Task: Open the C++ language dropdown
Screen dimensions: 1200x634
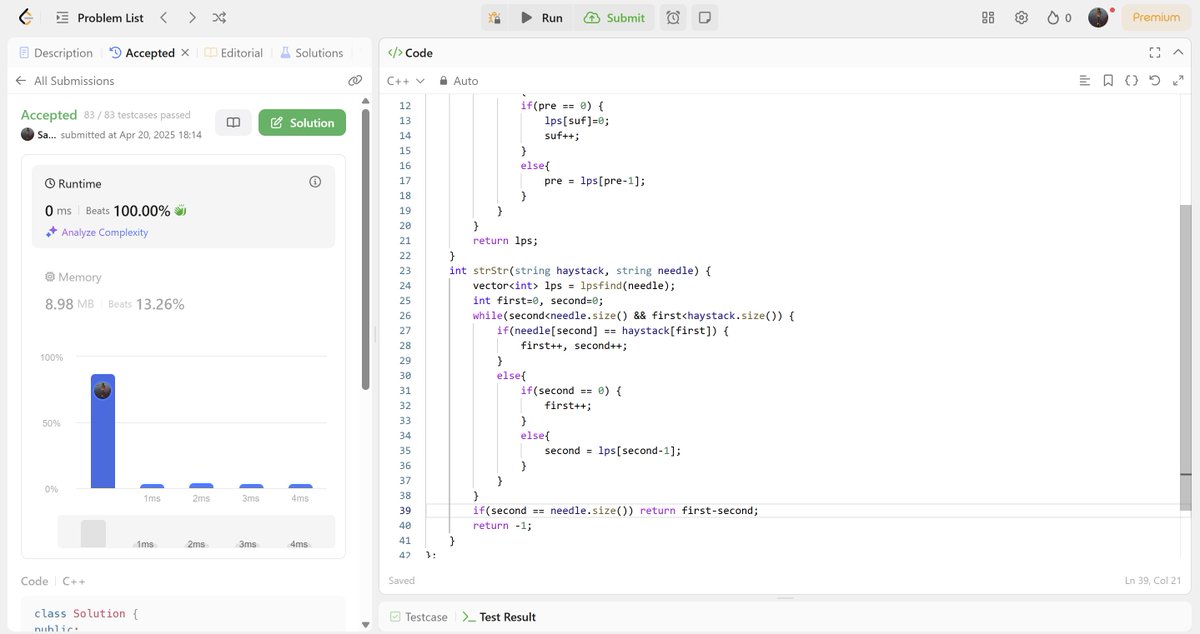Action: click(x=406, y=81)
